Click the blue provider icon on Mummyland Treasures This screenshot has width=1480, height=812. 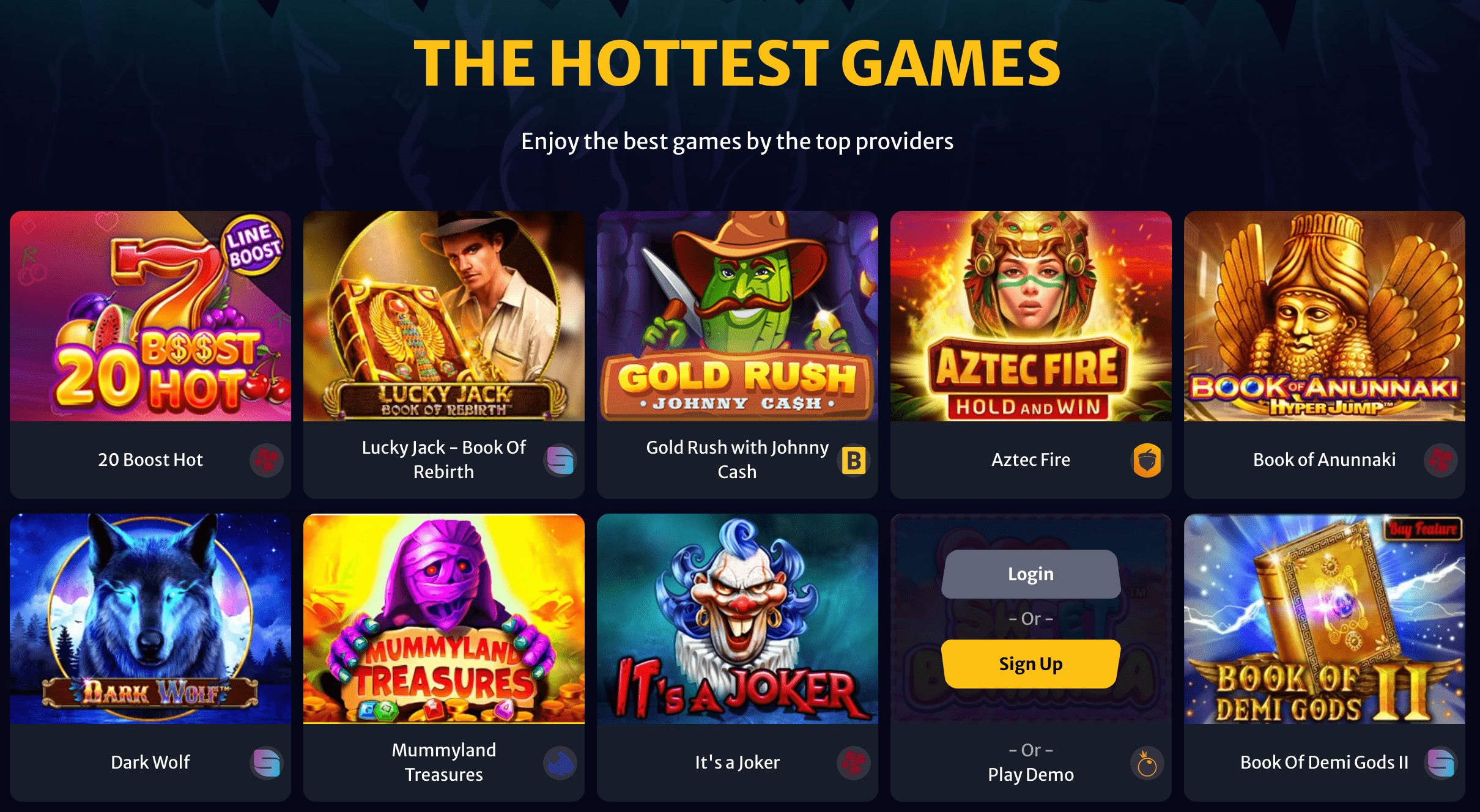pos(560,762)
